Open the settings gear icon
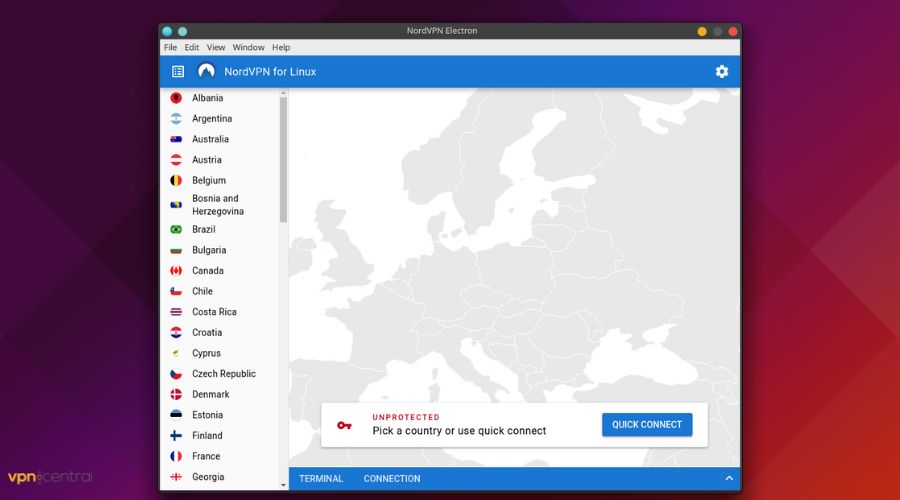This screenshot has width=900, height=500. pos(721,72)
